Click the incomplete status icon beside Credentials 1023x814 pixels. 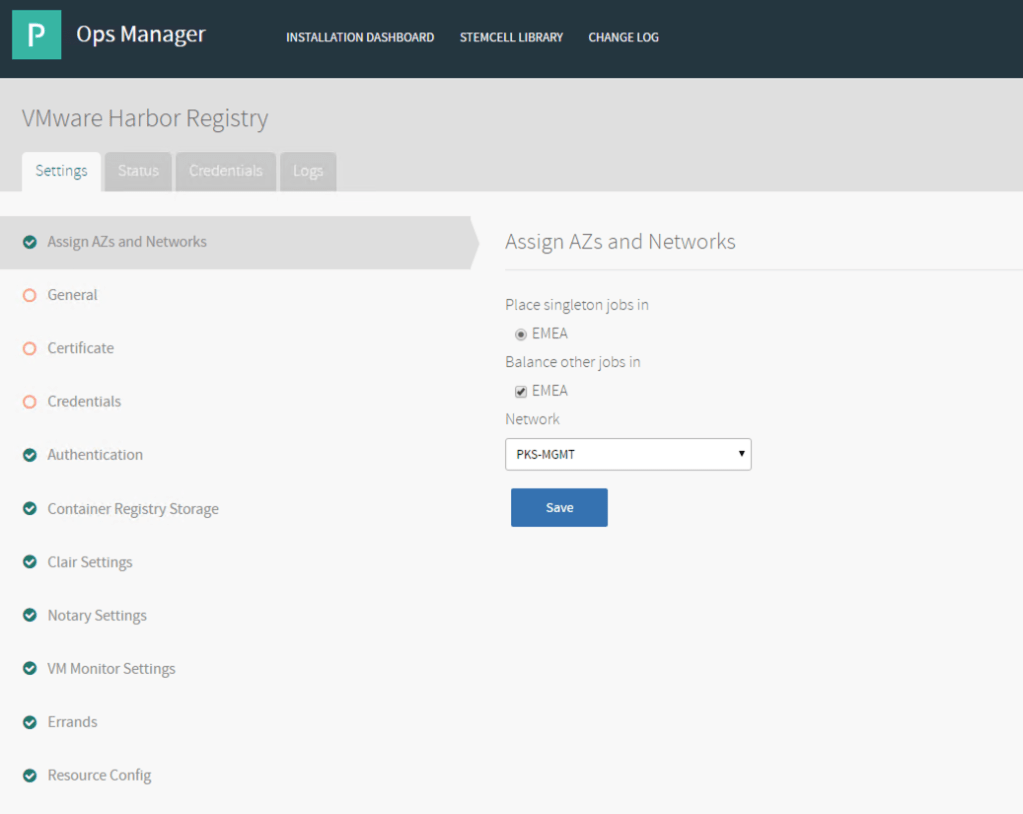30,402
